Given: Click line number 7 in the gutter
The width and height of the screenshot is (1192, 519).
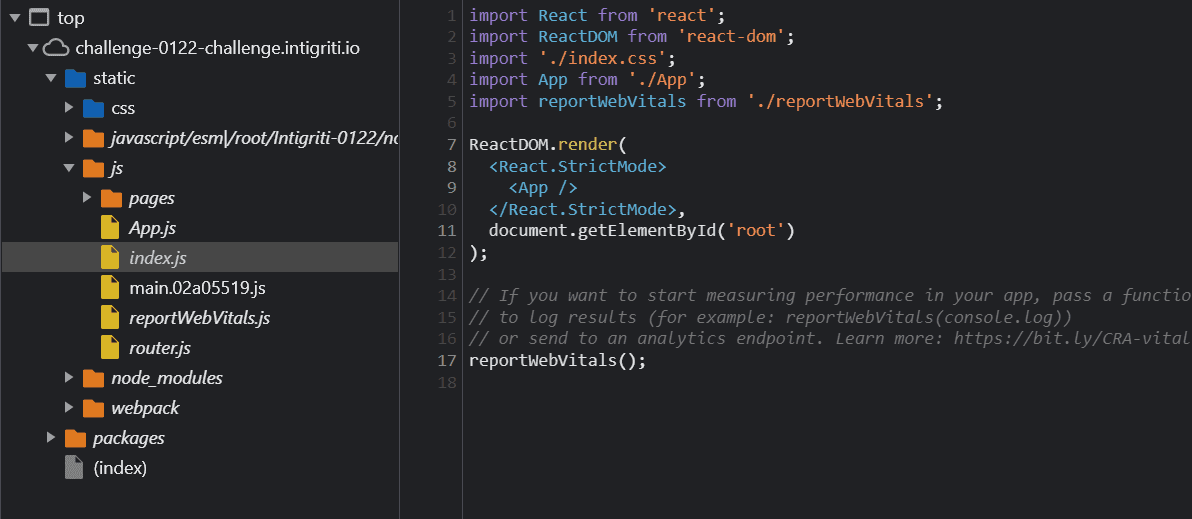Looking at the screenshot, I should coord(452,144).
